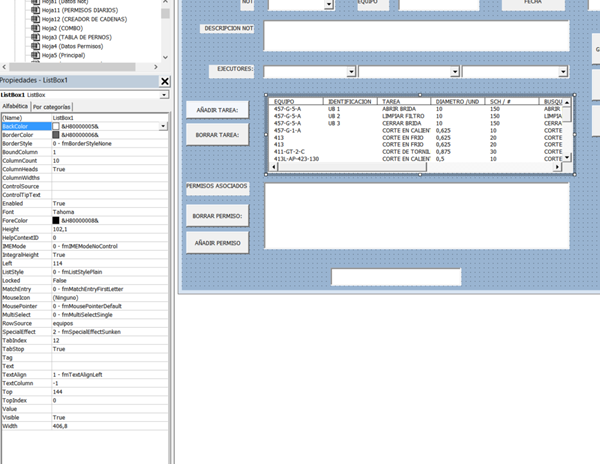600x464 pixels.
Task: Click the AÑADIR TAREA button
Action: click(217, 109)
